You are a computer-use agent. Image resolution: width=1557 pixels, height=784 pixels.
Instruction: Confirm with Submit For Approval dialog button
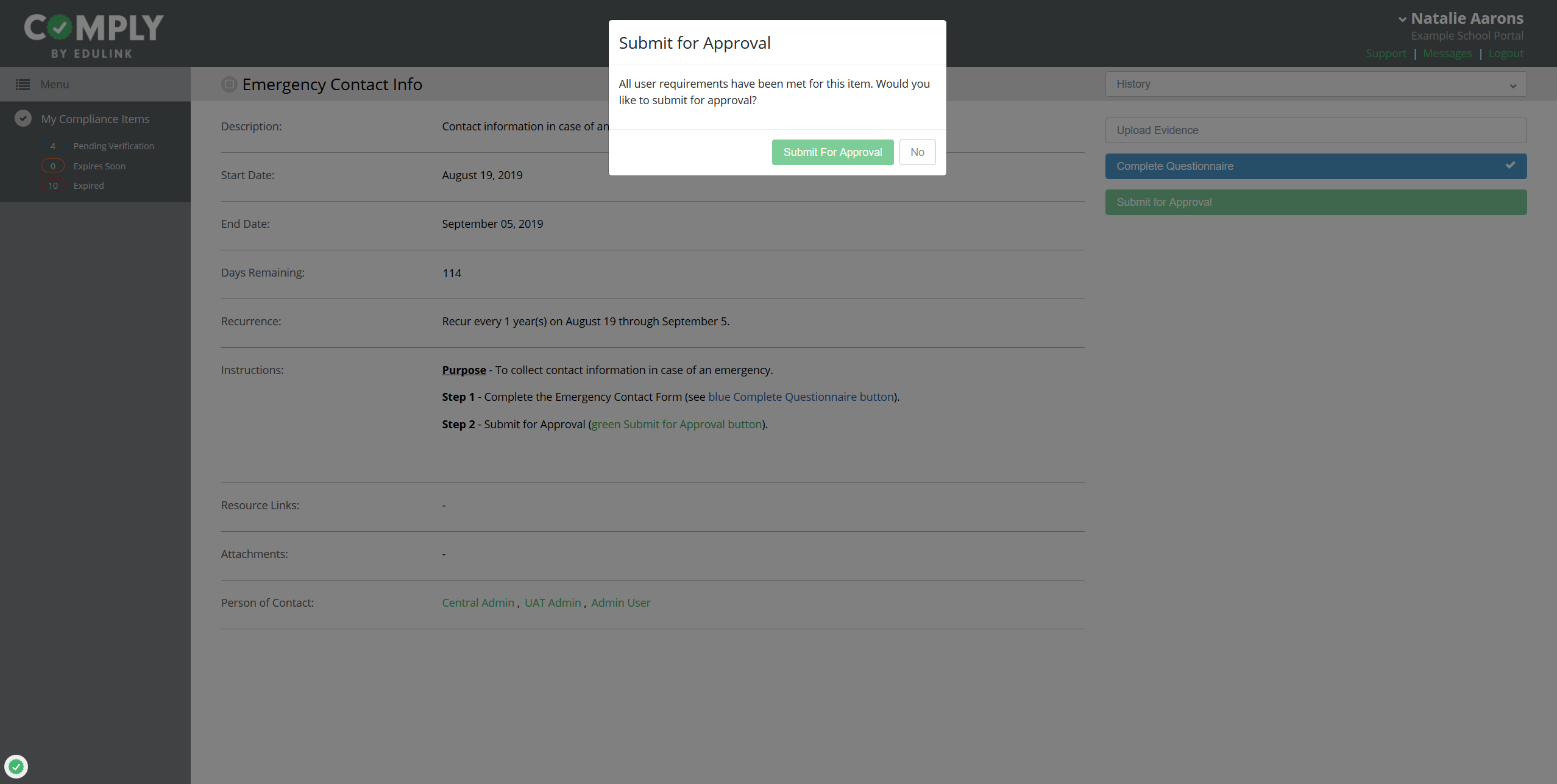(832, 152)
